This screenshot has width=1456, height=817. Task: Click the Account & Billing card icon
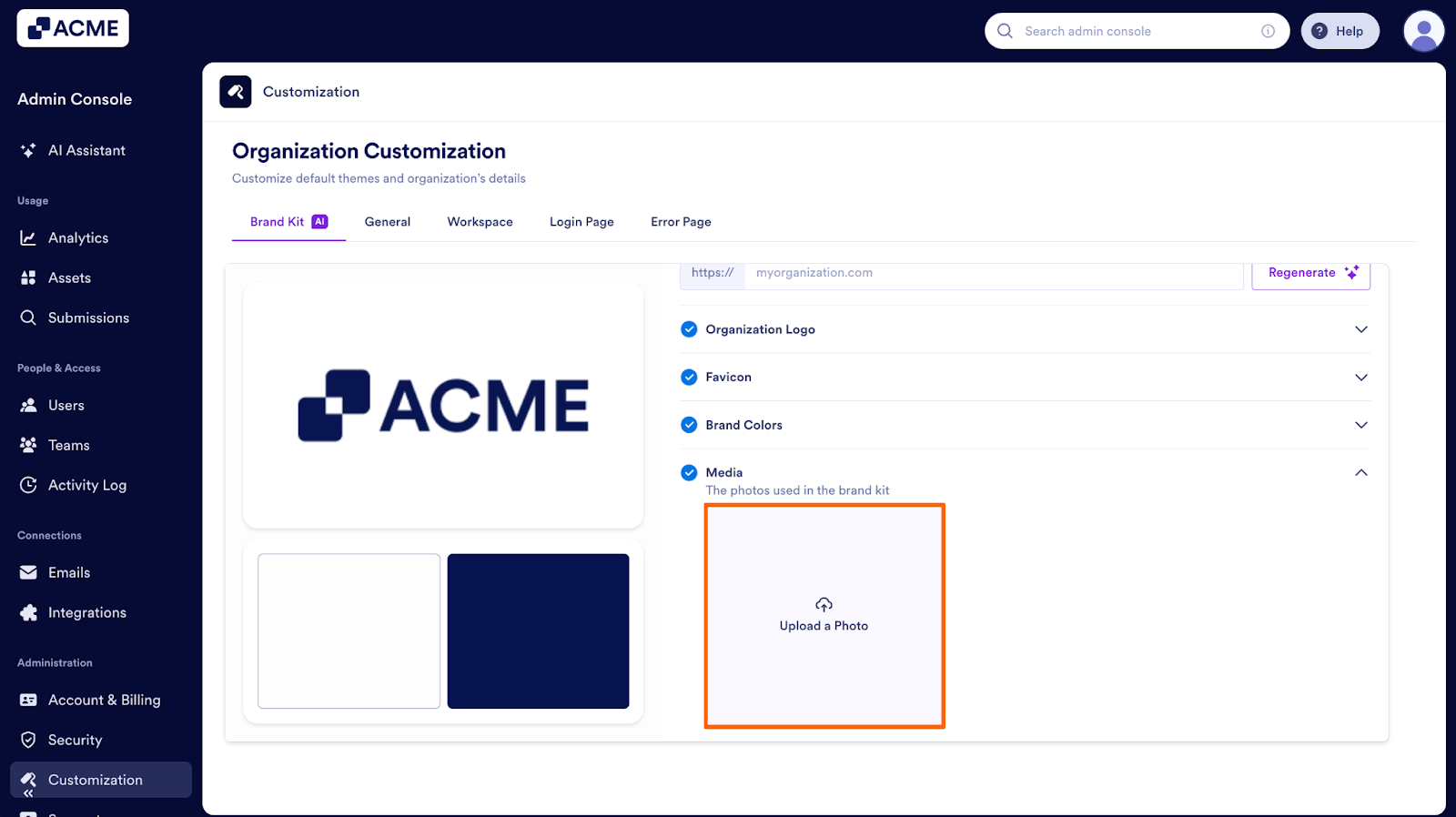(x=28, y=700)
